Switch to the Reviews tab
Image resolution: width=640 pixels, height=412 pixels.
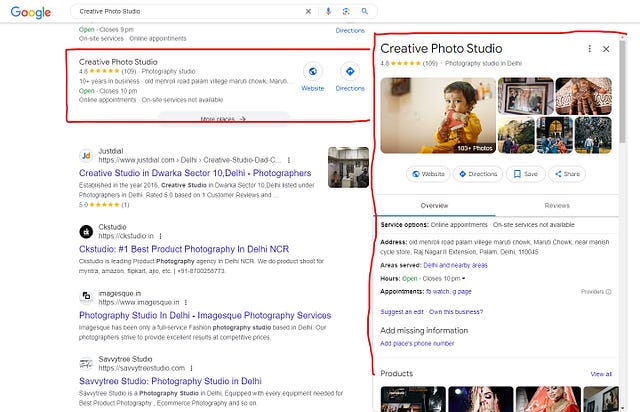tap(557, 205)
